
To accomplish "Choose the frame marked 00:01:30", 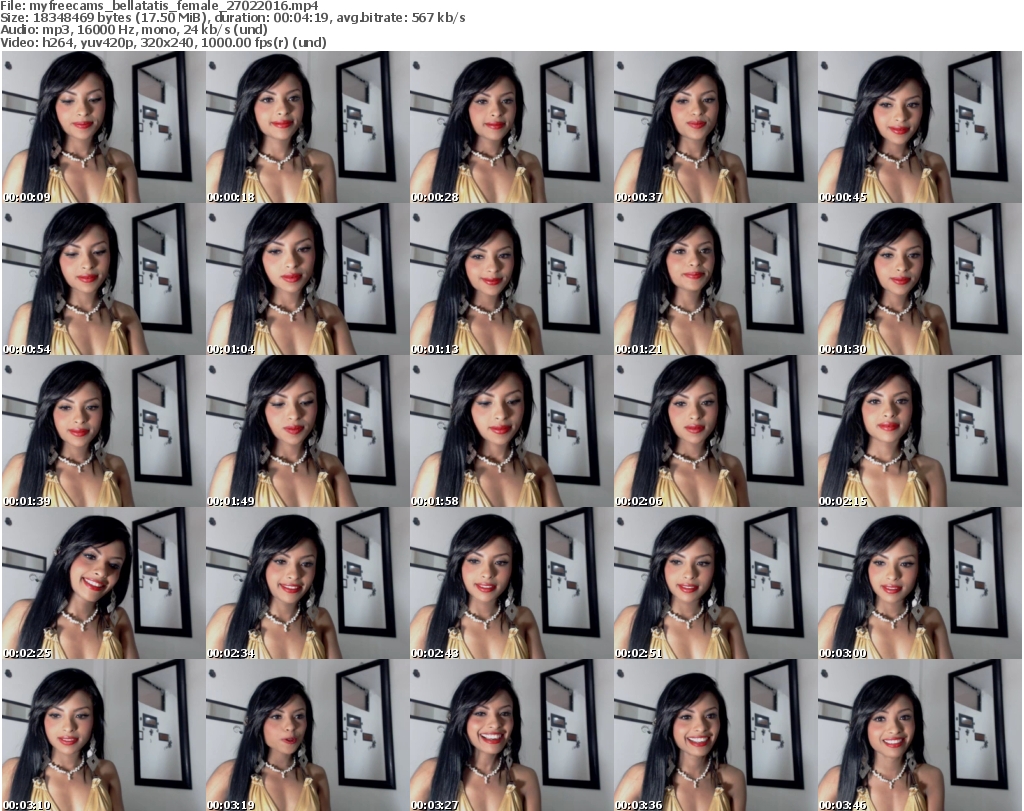I will click(920, 279).
